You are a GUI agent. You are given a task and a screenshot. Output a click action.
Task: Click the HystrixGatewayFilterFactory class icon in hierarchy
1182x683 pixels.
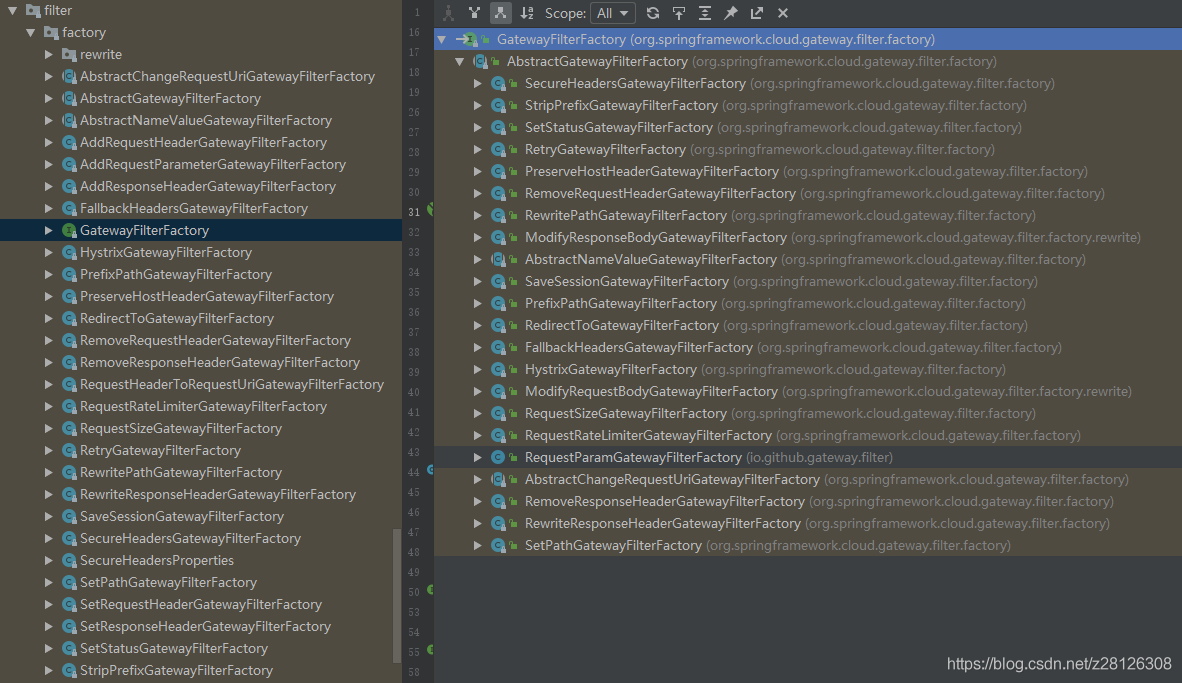pyautogui.click(x=498, y=369)
